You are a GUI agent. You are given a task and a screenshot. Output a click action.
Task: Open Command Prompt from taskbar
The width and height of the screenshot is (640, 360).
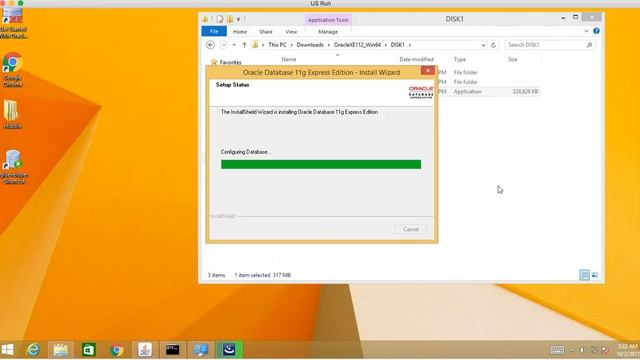[172, 350]
